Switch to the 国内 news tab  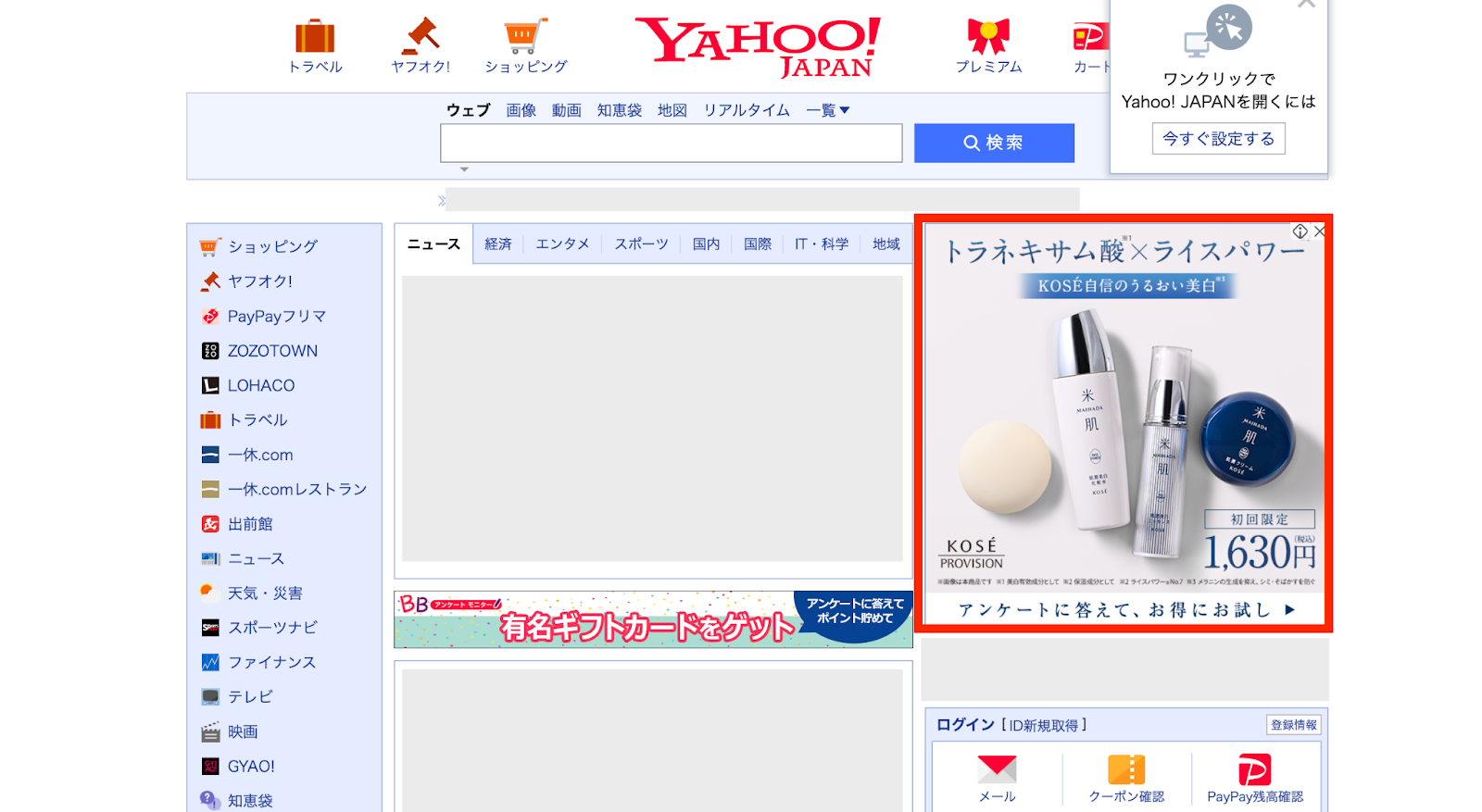point(706,244)
